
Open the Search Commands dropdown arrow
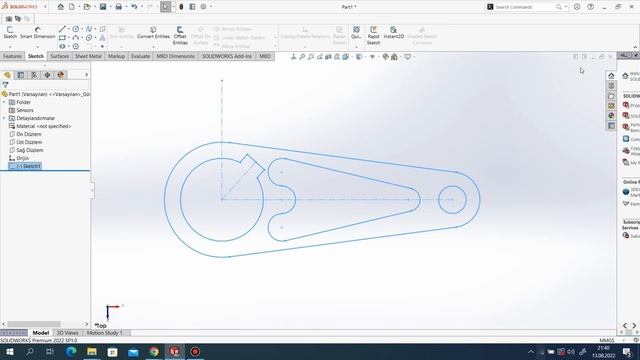[566, 7]
